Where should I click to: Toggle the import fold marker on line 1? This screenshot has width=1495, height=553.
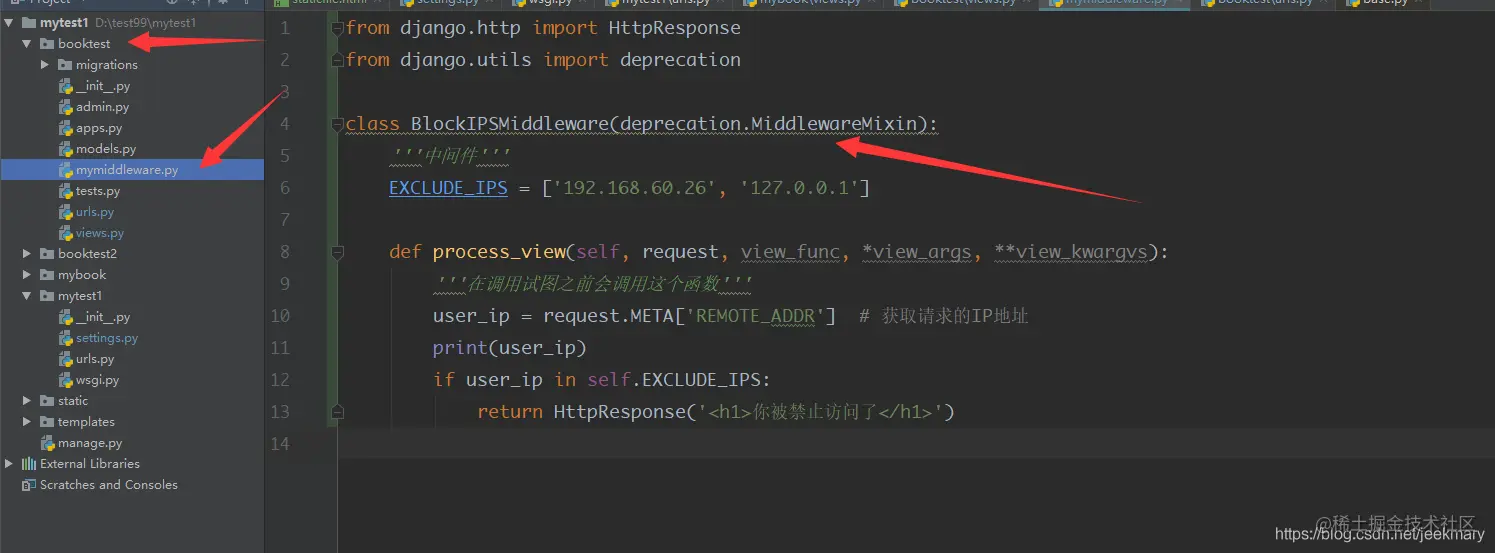coord(337,28)
